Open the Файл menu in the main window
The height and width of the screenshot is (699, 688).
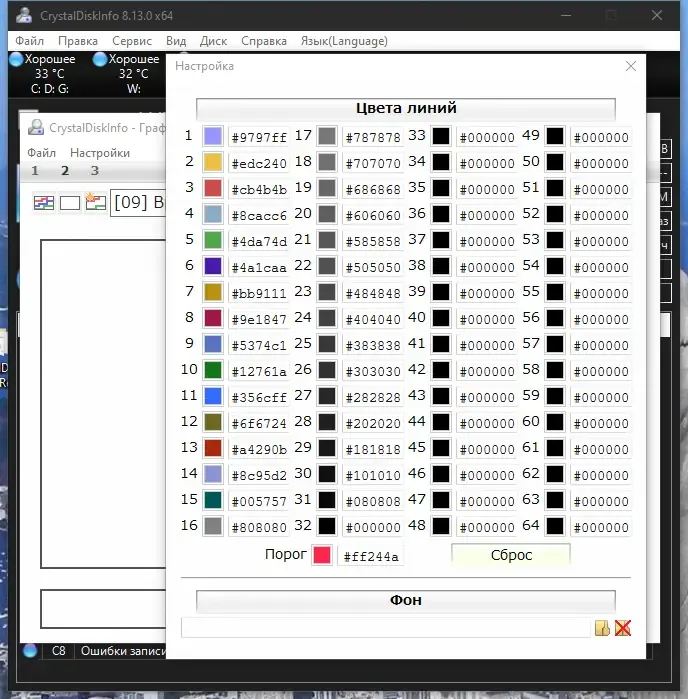click(29, 41)
